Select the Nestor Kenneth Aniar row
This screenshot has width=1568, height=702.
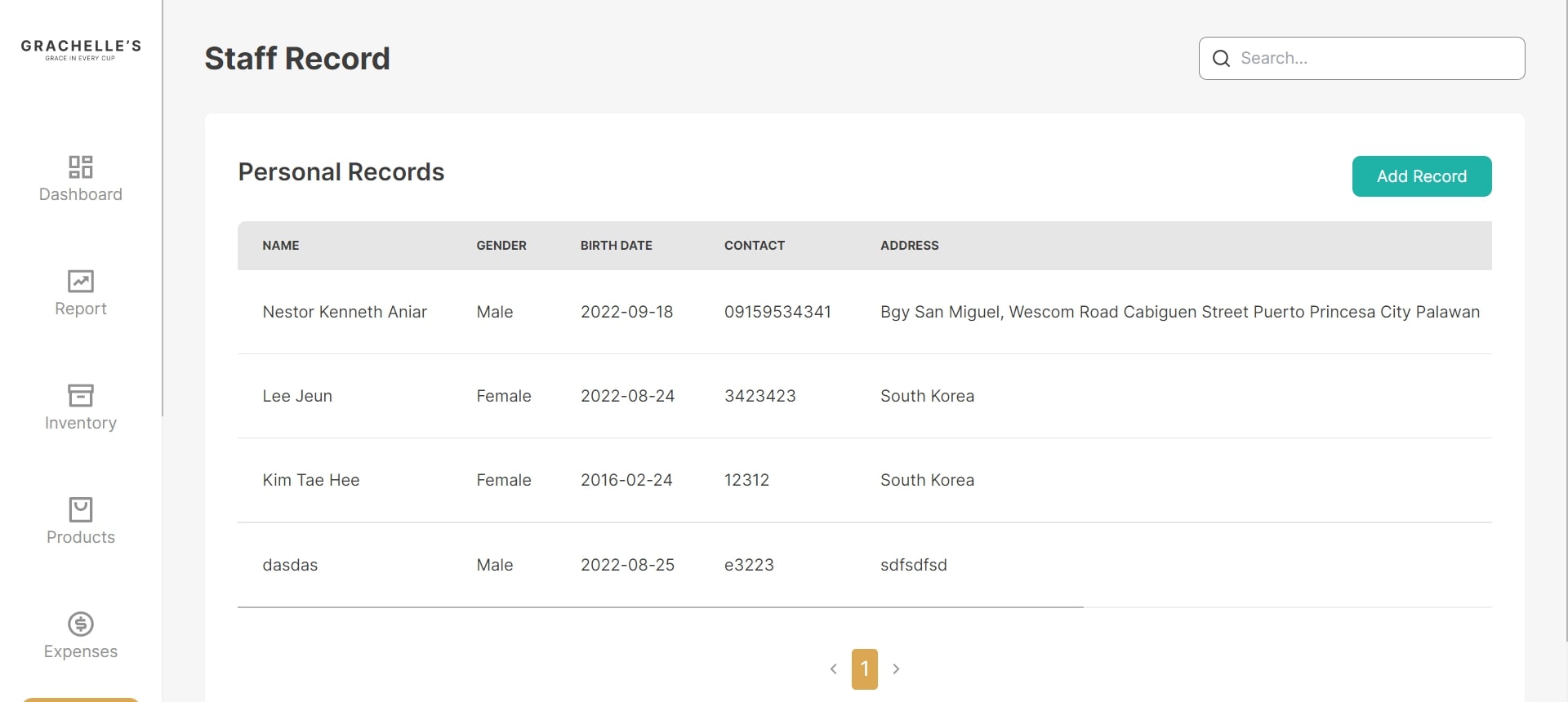point(864,312)
